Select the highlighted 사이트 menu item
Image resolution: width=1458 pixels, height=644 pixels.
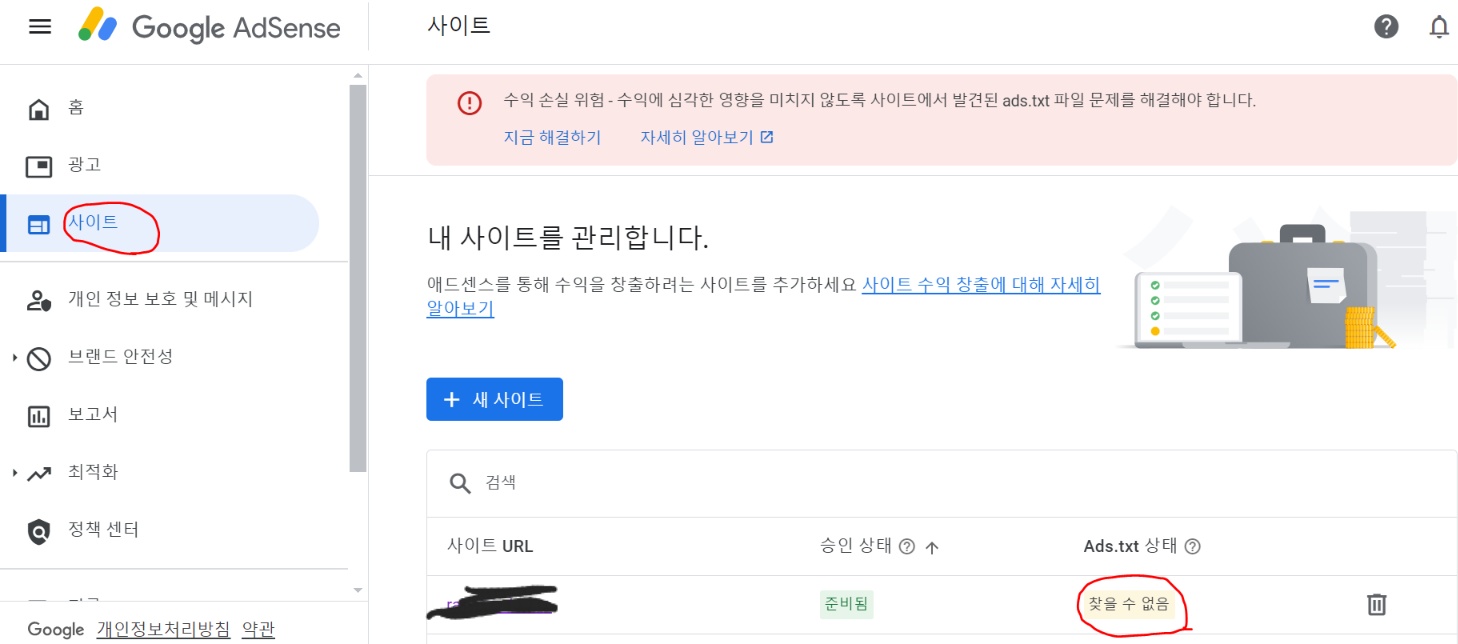(90, 222)
